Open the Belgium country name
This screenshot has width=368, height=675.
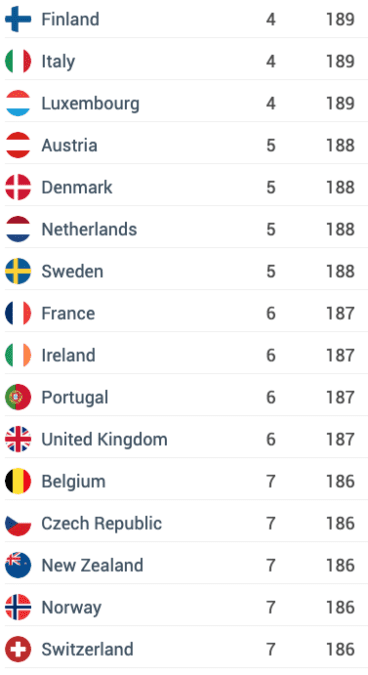[74, 481]
